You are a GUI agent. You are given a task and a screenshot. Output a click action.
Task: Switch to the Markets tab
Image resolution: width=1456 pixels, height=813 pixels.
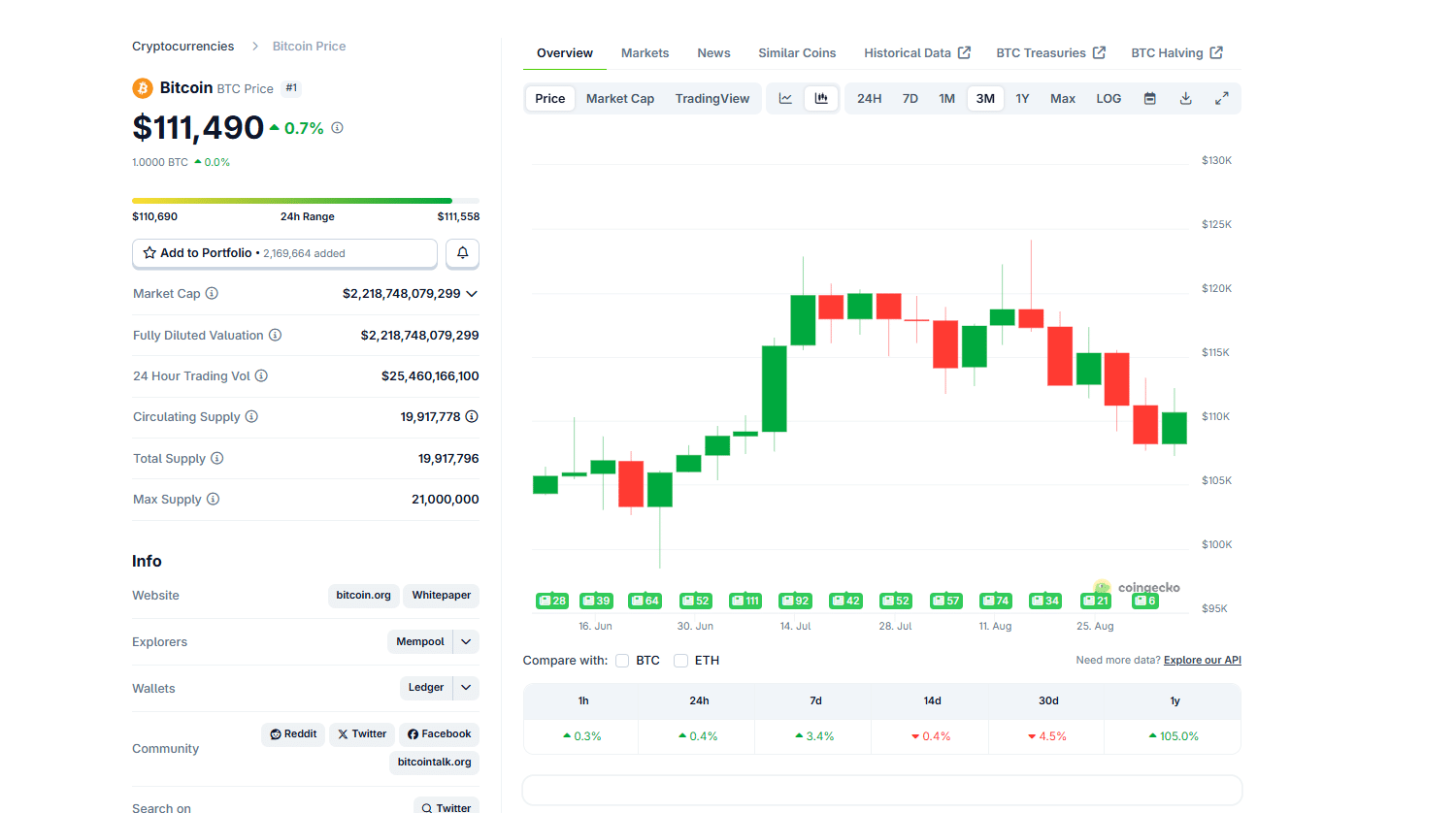[x=645, y=52]
